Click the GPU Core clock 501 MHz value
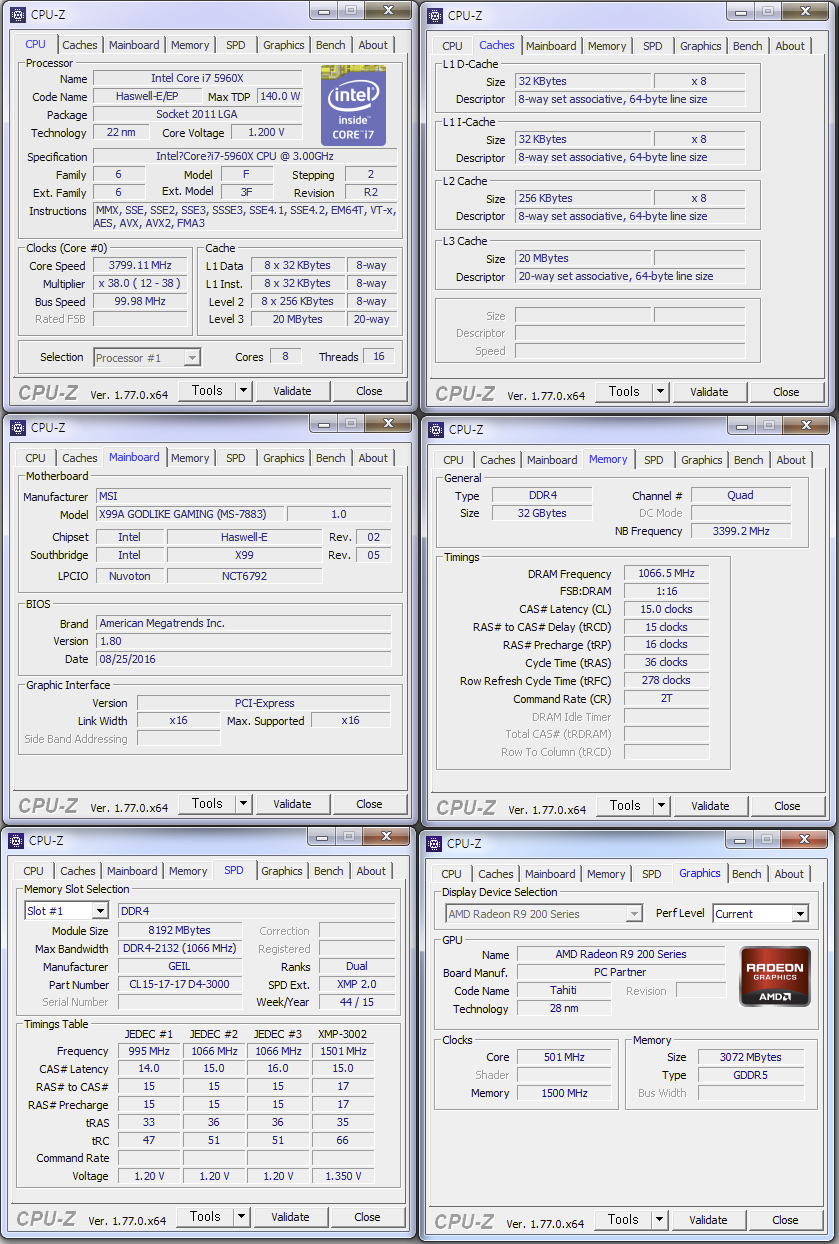 pos(564,1057)
